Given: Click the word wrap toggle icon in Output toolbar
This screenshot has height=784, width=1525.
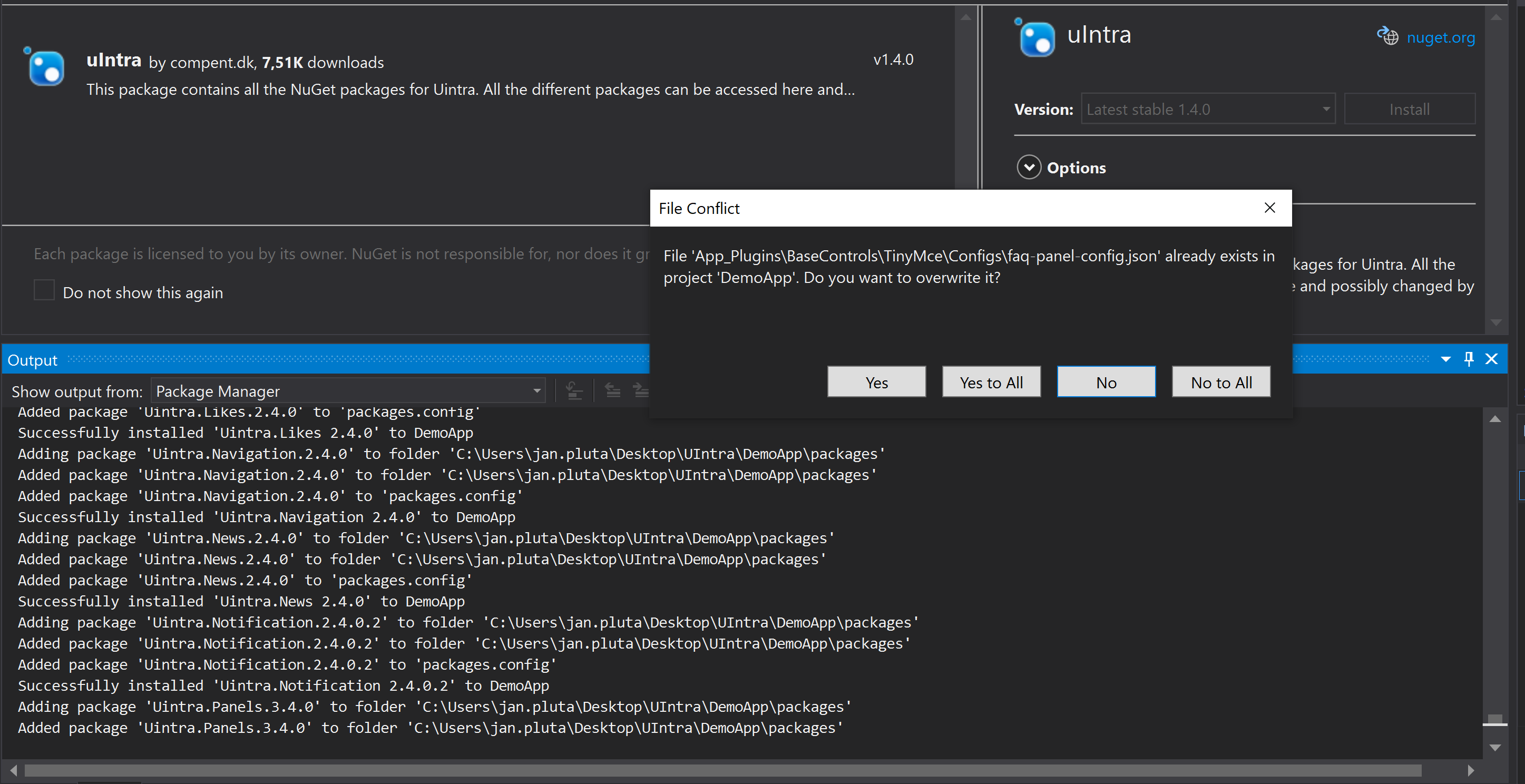Looking at the screenshot, I should point(575,390).
